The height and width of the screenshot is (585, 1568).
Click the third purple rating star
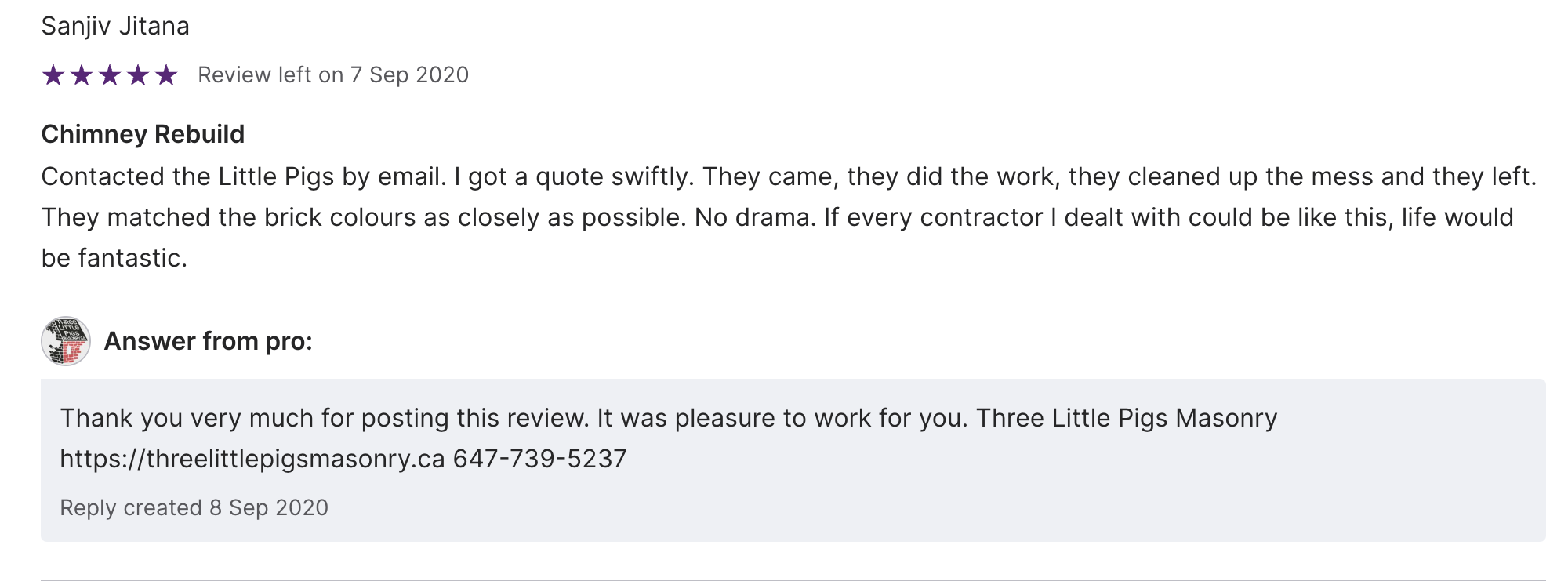(110, 75)
